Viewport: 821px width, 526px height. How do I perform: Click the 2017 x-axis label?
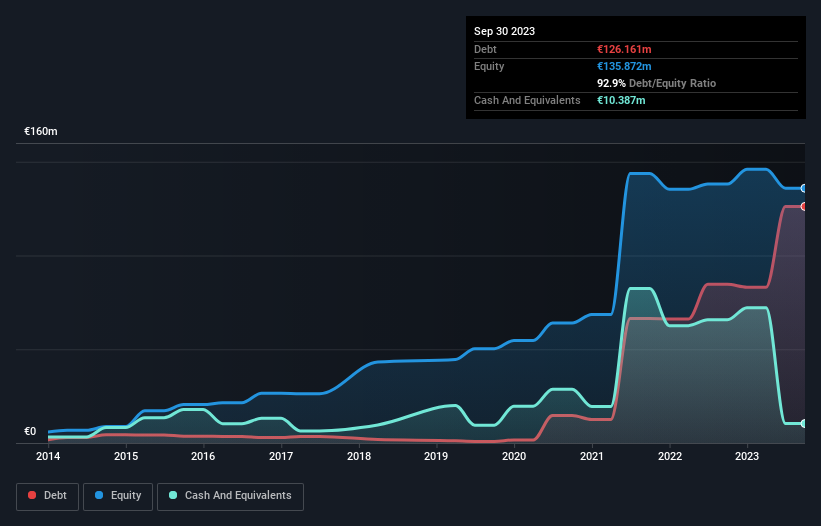(x=281, y=456)
